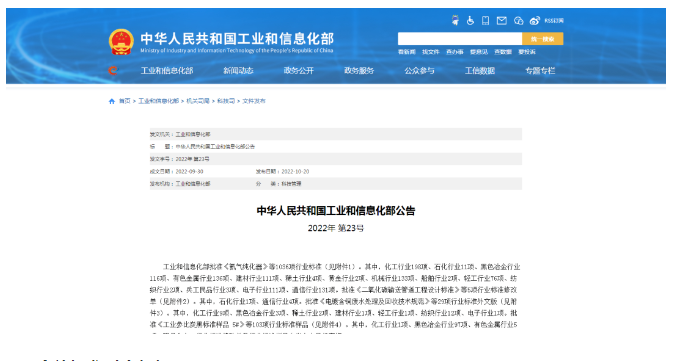Screen dimensions: 677x361
Task: Click the 成文日期 value 2022-09-30
Action: pyautogui.click(x=189, y=171)
